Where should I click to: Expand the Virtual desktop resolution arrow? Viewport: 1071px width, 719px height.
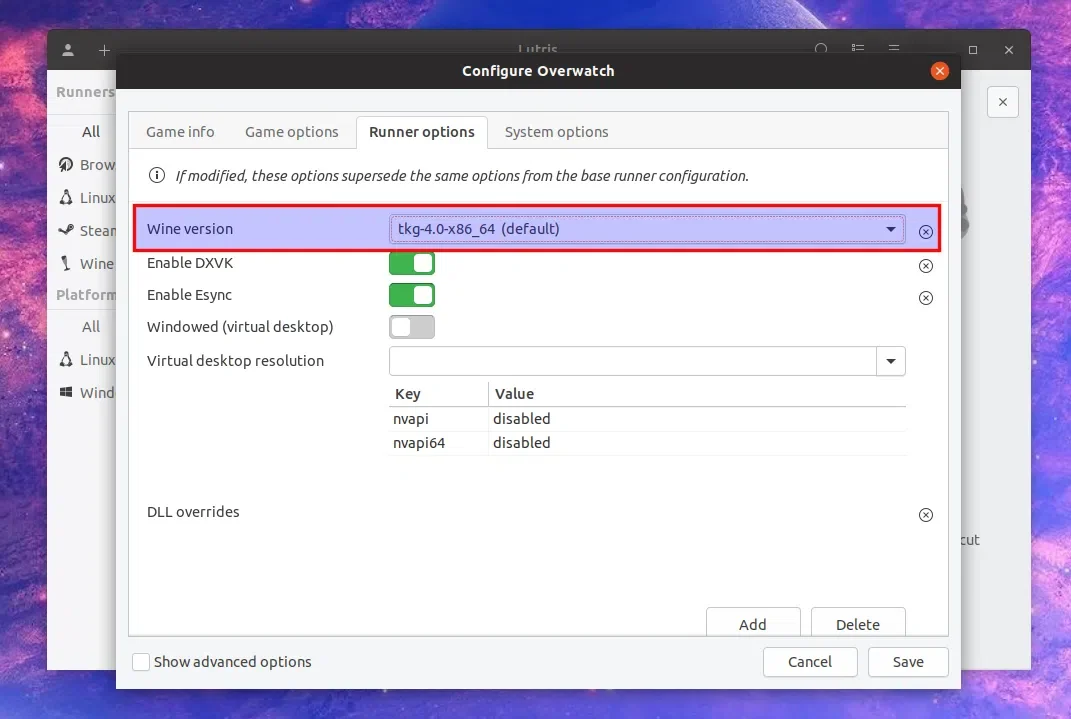tap(891, 361)
